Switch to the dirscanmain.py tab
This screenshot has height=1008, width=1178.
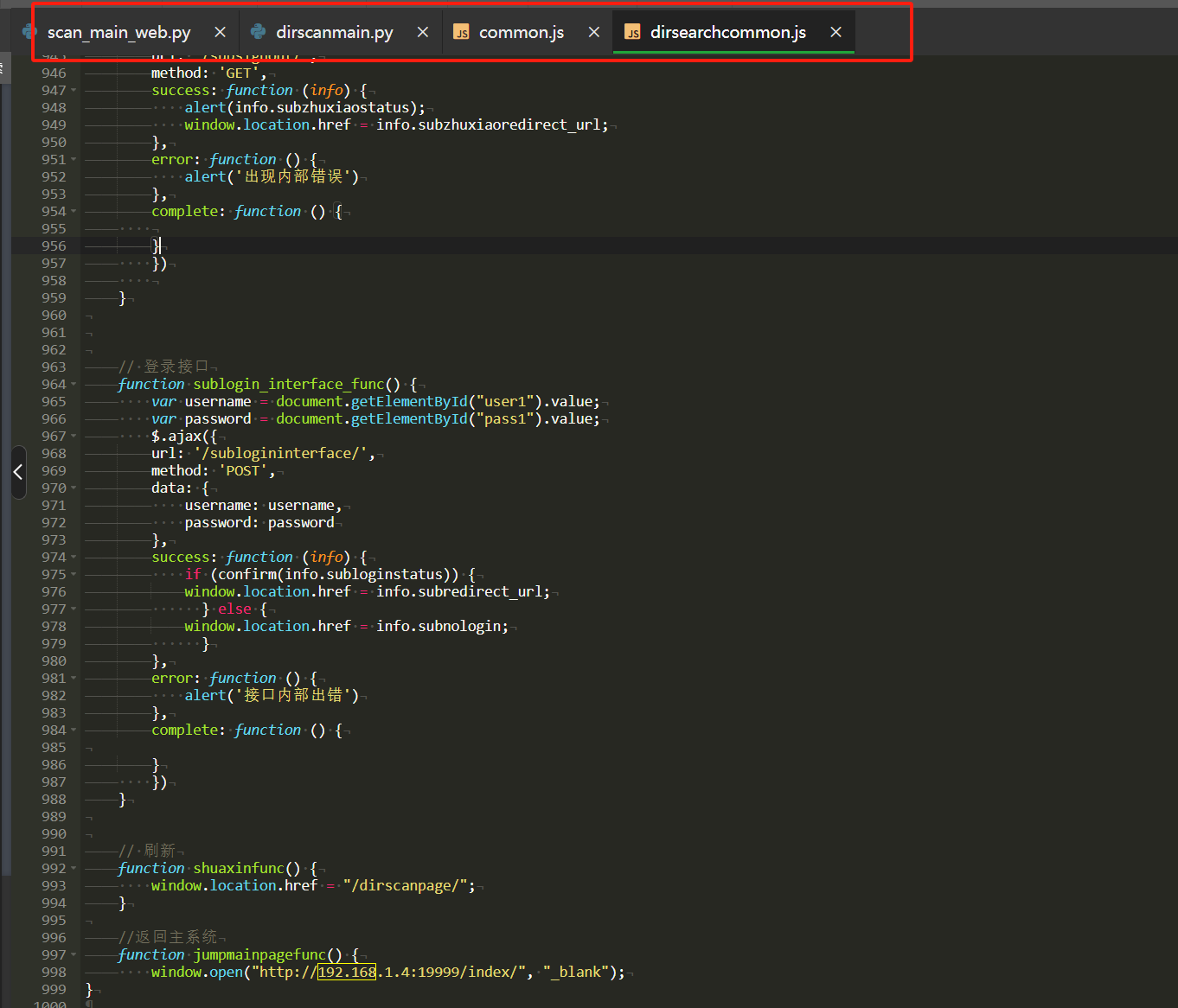pos(334,32)
